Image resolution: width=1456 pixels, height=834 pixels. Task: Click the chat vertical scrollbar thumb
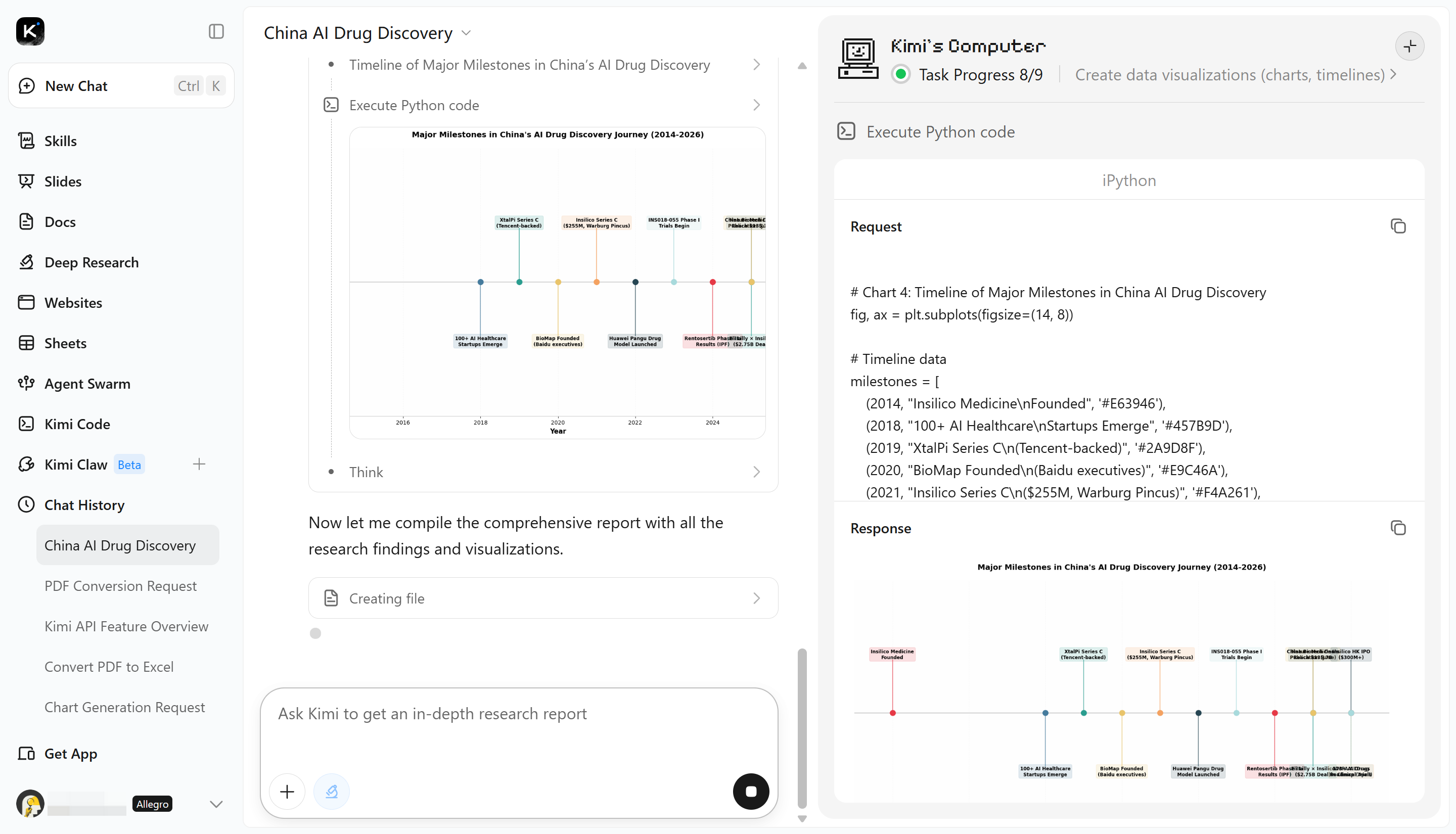click(x=802, y=728)
